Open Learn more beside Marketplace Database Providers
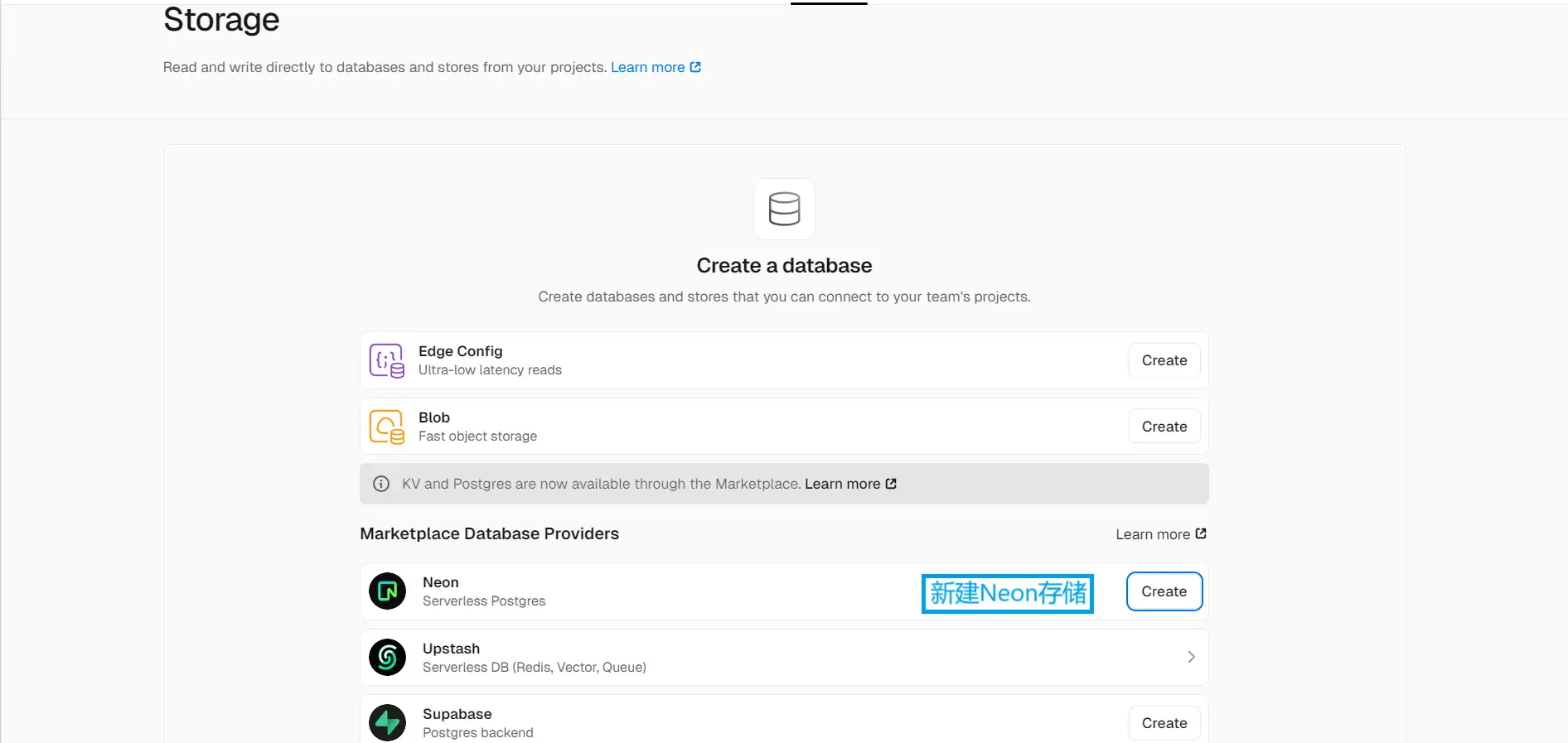The height and width of the screenshot is (743, 1568). click(x=1153, y=534)
